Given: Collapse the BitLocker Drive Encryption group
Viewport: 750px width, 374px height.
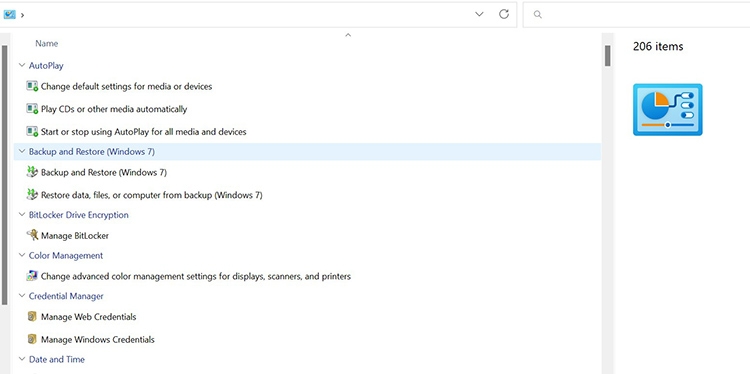Looking at the screenshot, I should pos(22,215).
